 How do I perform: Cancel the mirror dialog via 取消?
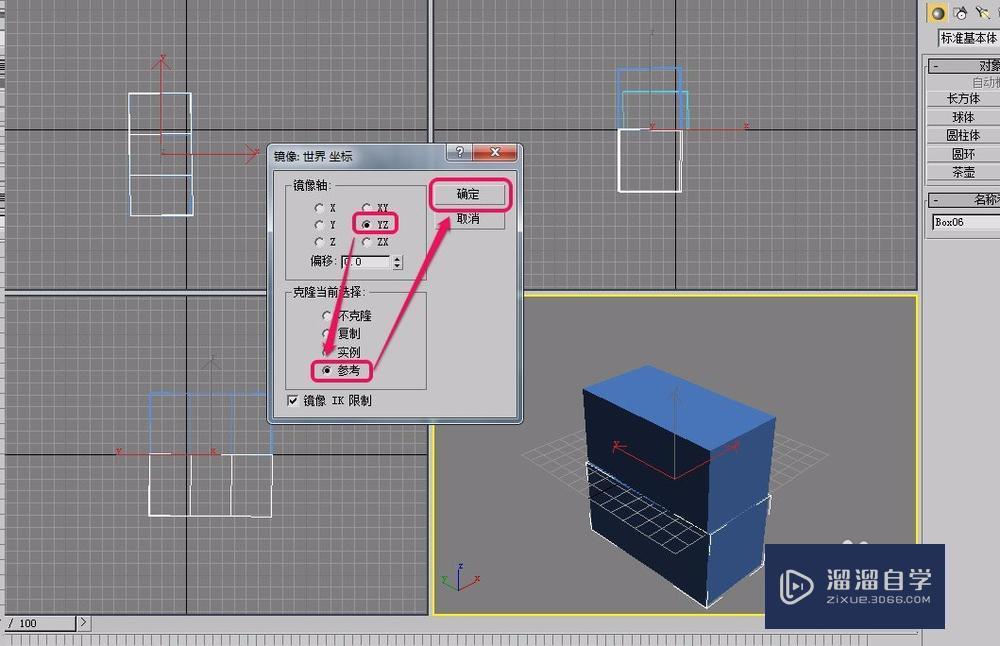tap(467, 219)
